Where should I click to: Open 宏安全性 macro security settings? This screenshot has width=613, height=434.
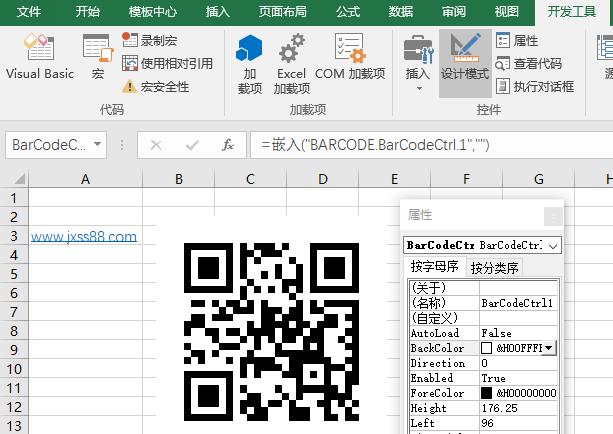[x=156, y=86]
